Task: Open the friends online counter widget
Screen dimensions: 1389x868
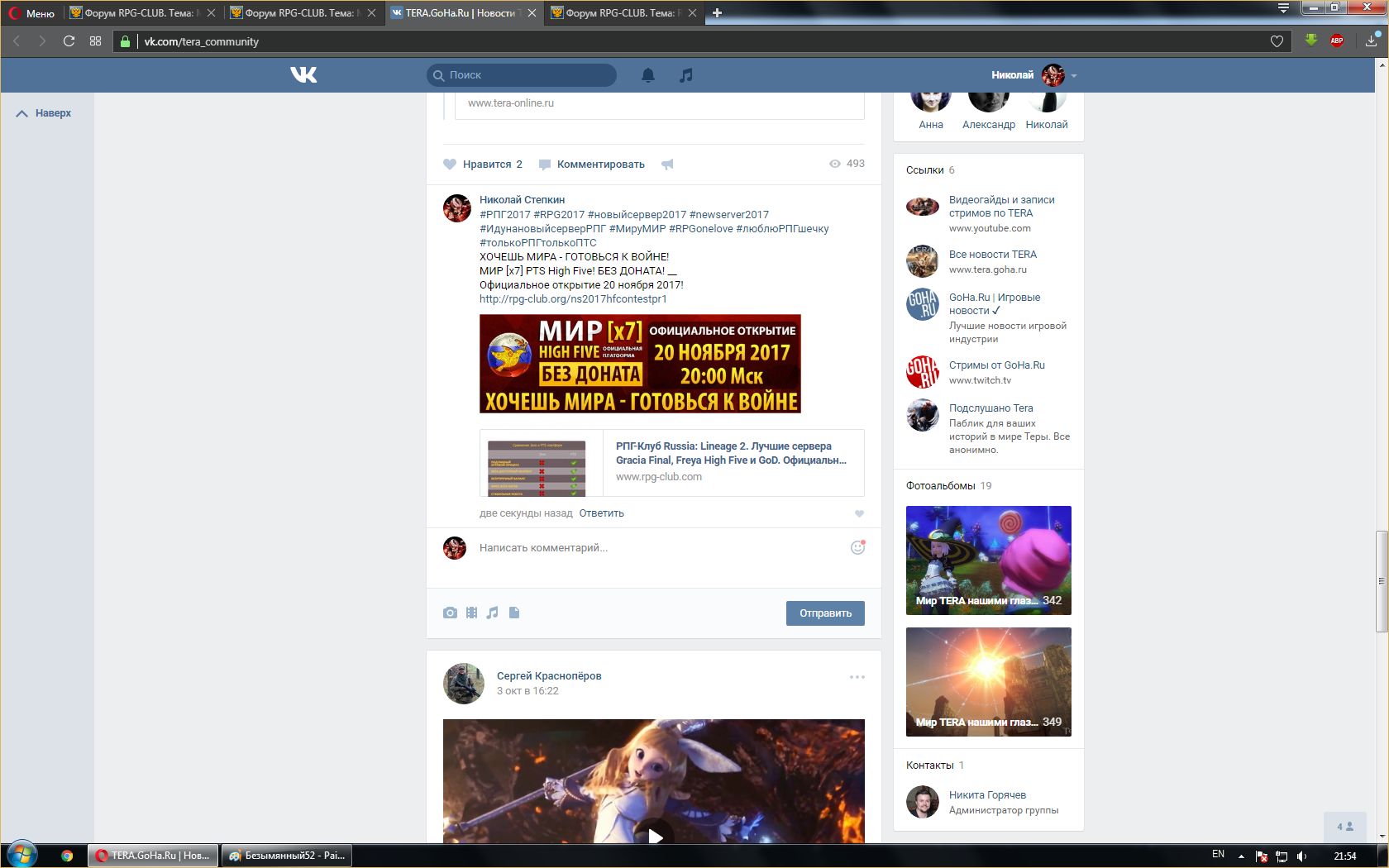Action: click(x=1345, y=827)
